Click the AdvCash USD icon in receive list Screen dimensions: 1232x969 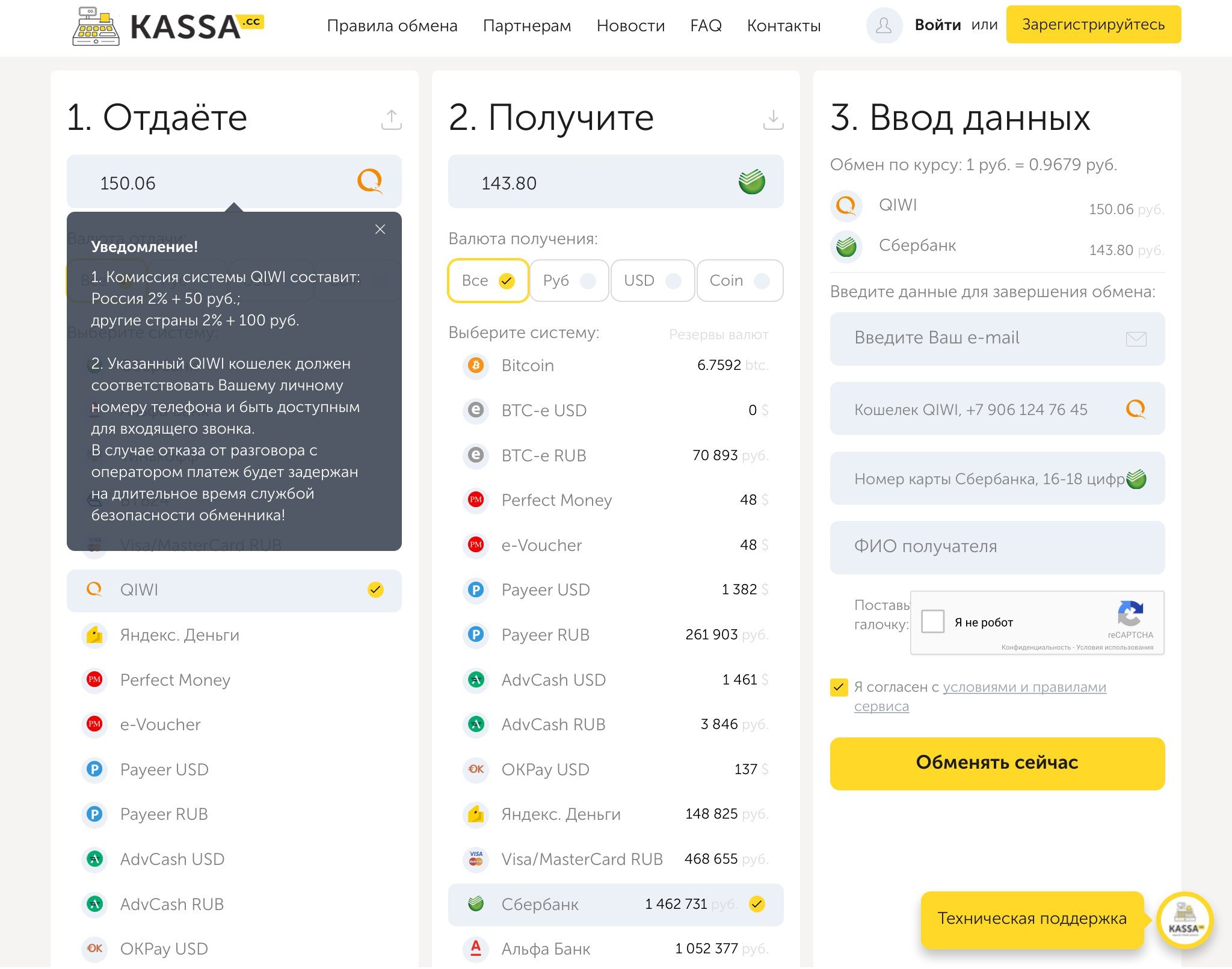coord(476,680)
